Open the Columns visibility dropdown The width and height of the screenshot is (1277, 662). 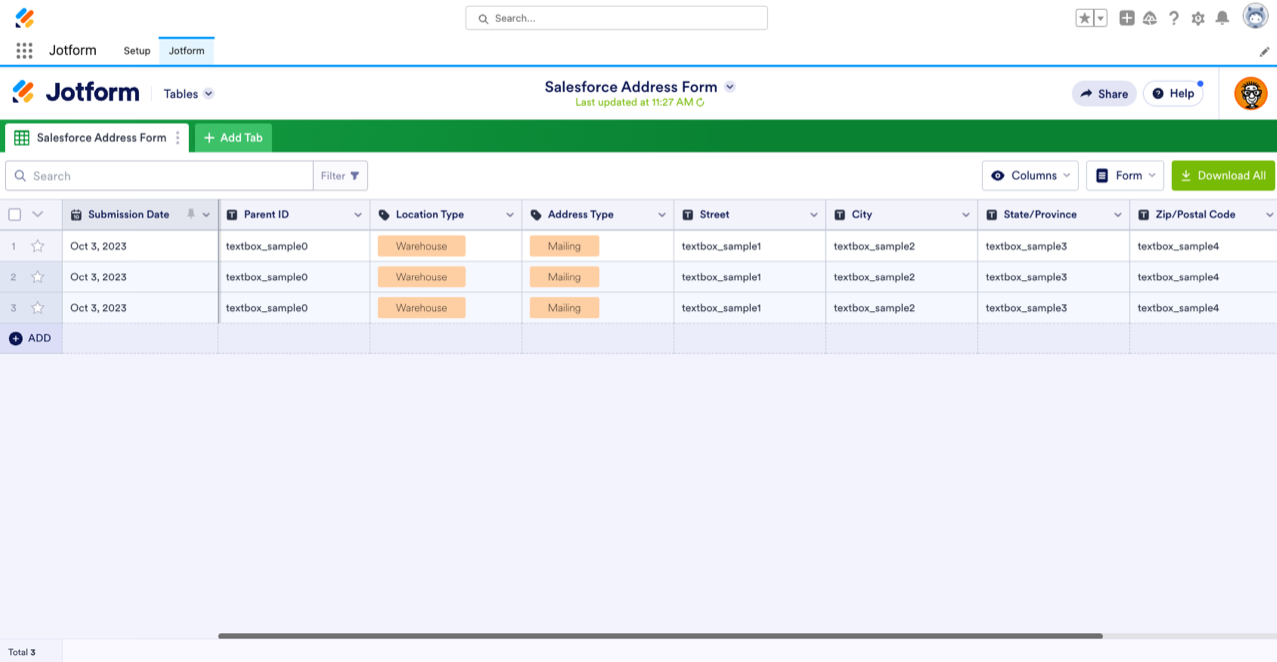1030,176
